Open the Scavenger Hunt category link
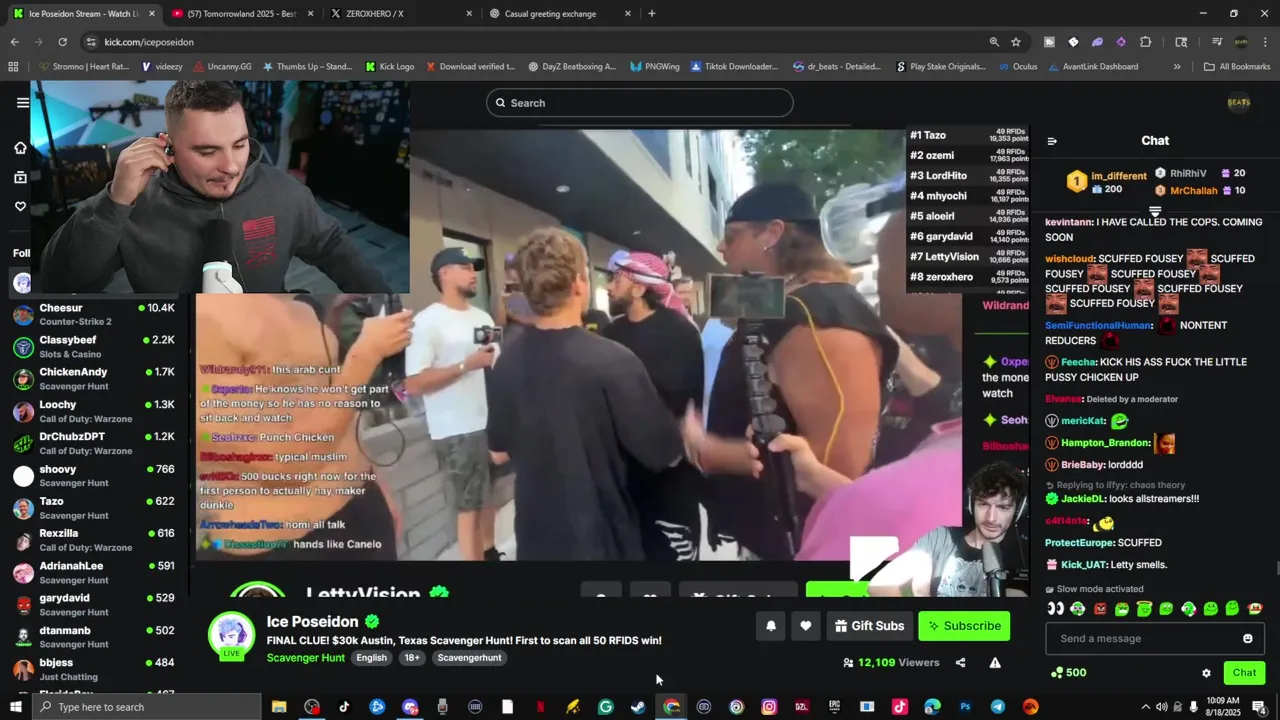The image size is (1280, 720). [x=306, y=658]
